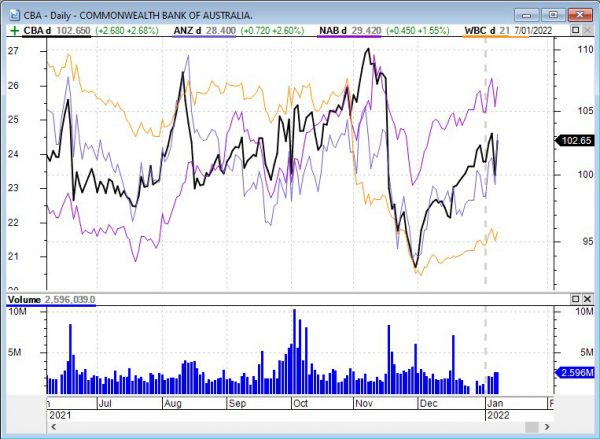Screen dimensions: 600x439
Task: Click the chart document icon in title bar
Action: pos(14,15)
